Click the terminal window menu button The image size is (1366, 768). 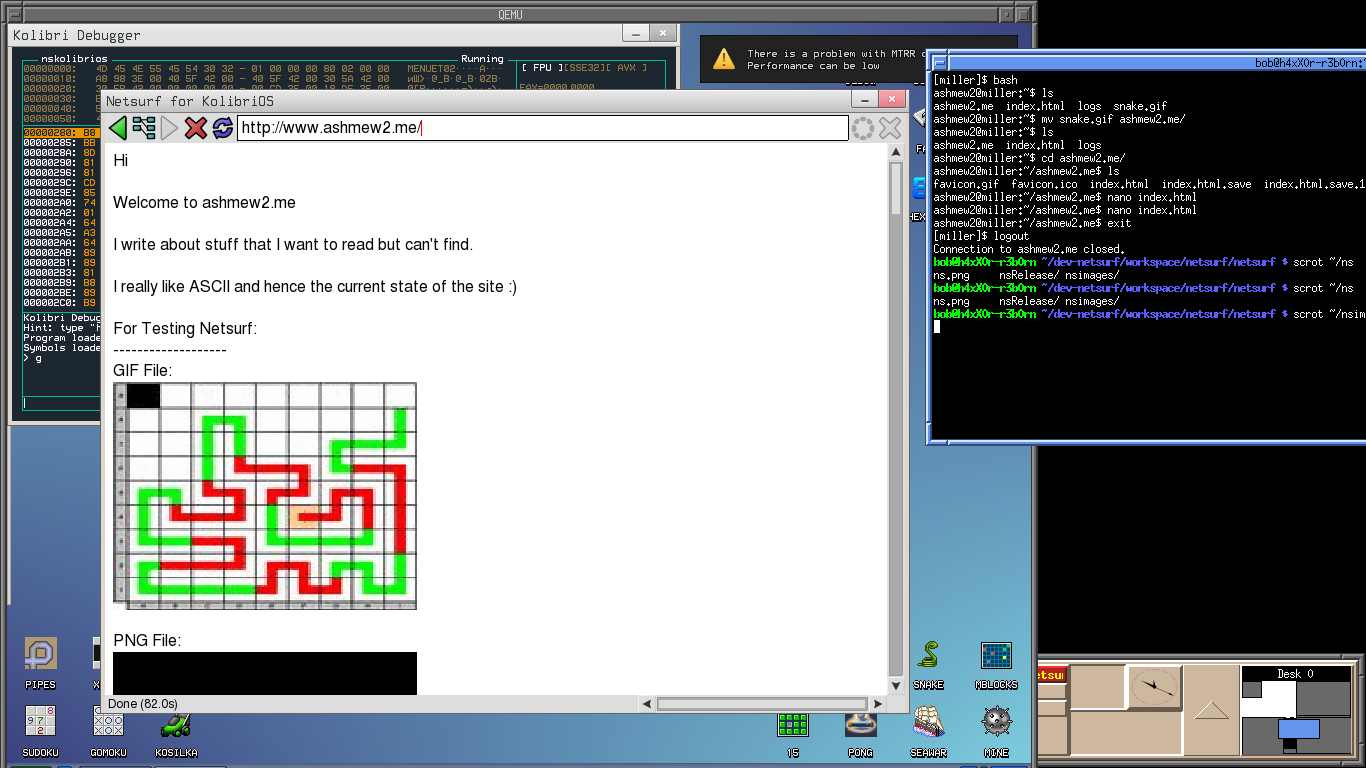tap(938, 63)
